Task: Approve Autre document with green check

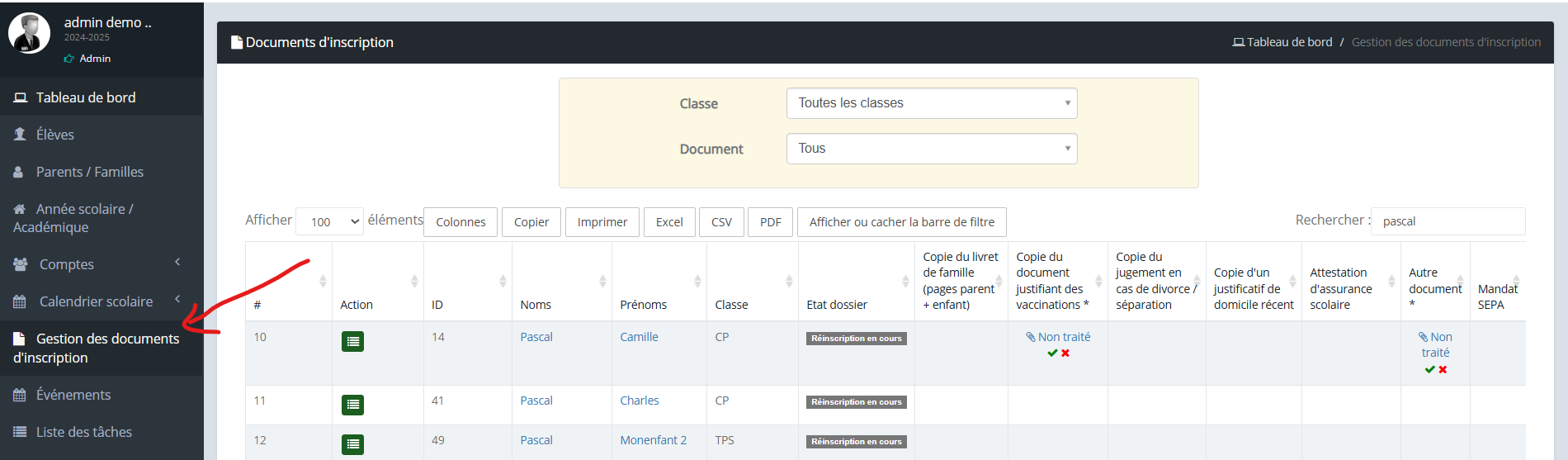Action: tap(1429, 369)
